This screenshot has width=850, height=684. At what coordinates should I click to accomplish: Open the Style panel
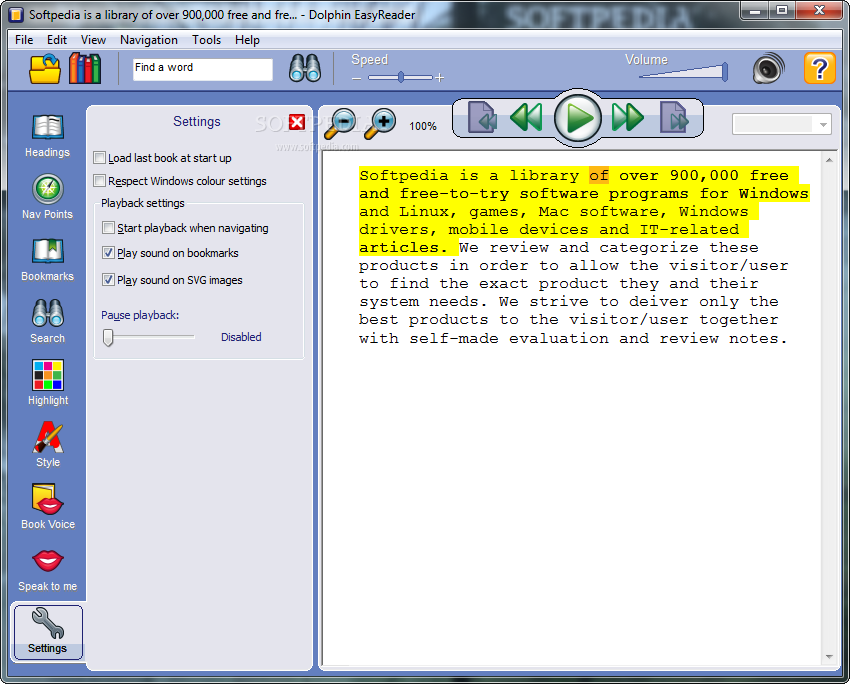click(x=48, y=446)
